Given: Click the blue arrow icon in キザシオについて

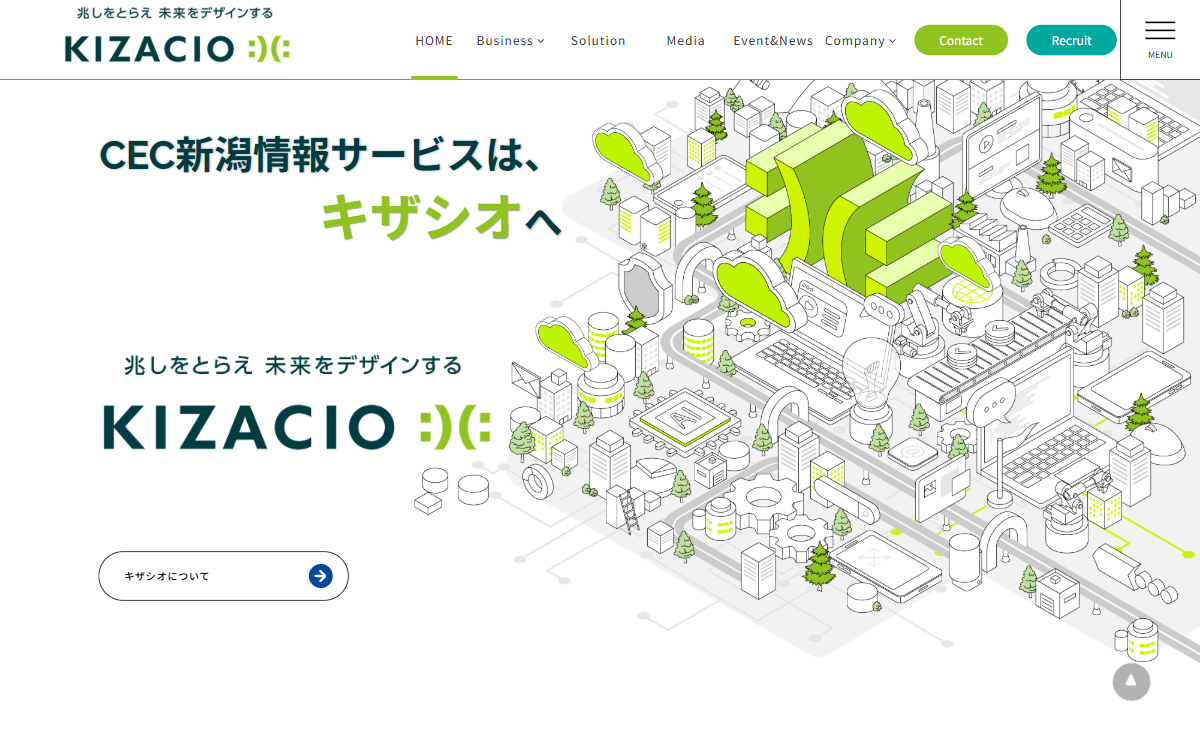Looking at the screenshot, I should coord(320,576).
